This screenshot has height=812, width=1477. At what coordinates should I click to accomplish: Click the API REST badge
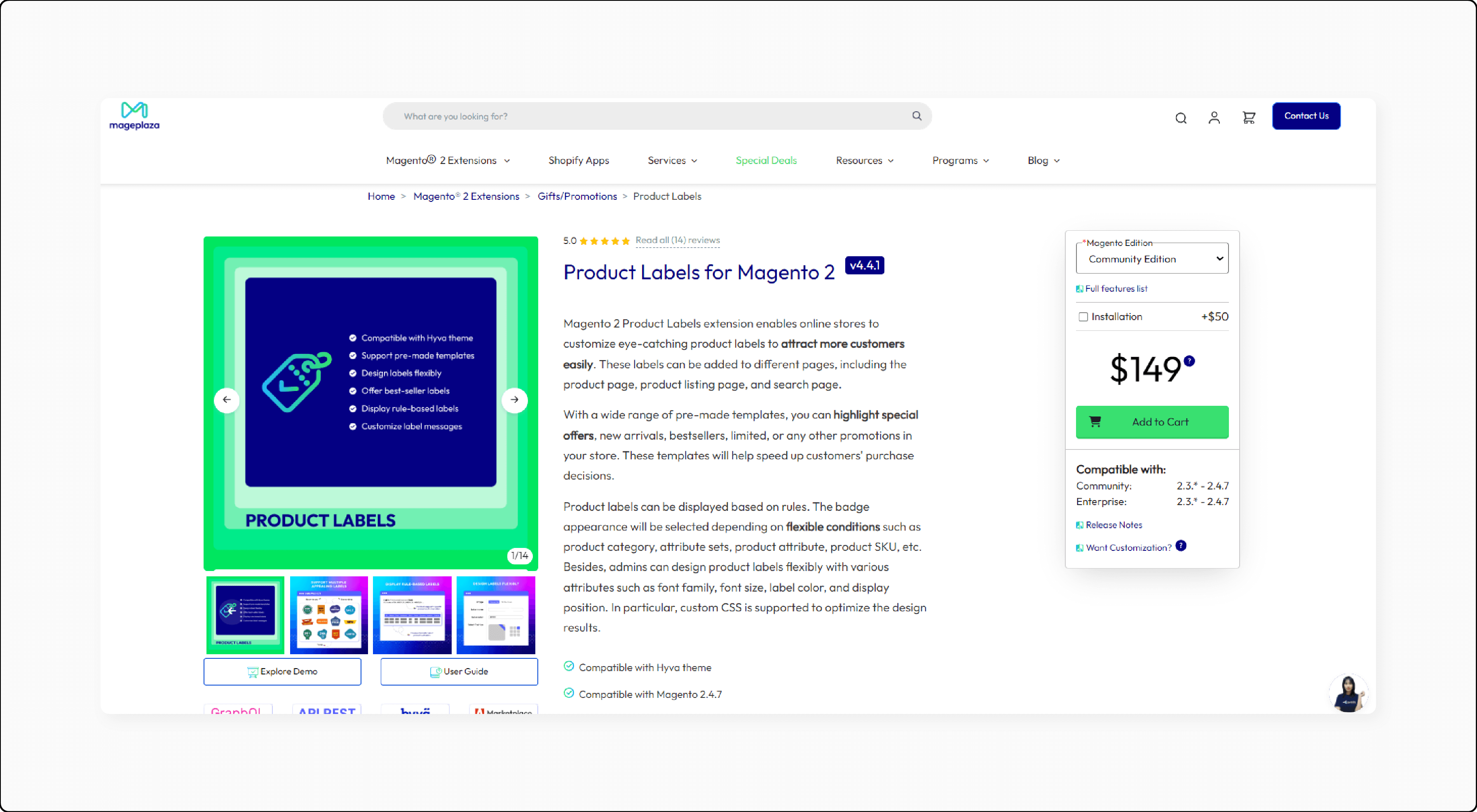click(x=327, y=709)
